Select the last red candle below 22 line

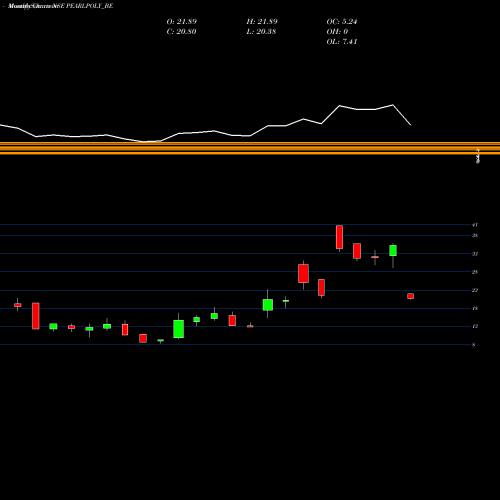click(411, 296)
